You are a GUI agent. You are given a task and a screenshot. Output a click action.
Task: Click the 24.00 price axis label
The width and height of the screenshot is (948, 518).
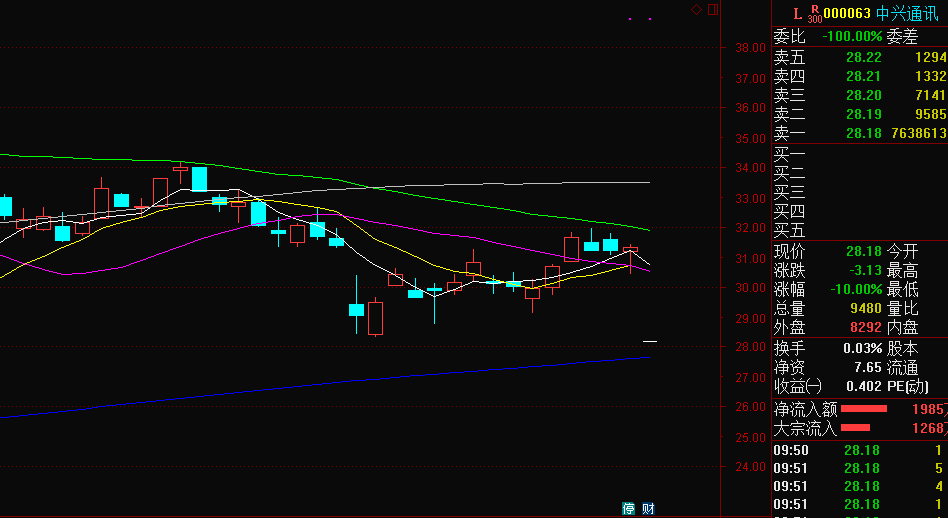pos(750,467)
